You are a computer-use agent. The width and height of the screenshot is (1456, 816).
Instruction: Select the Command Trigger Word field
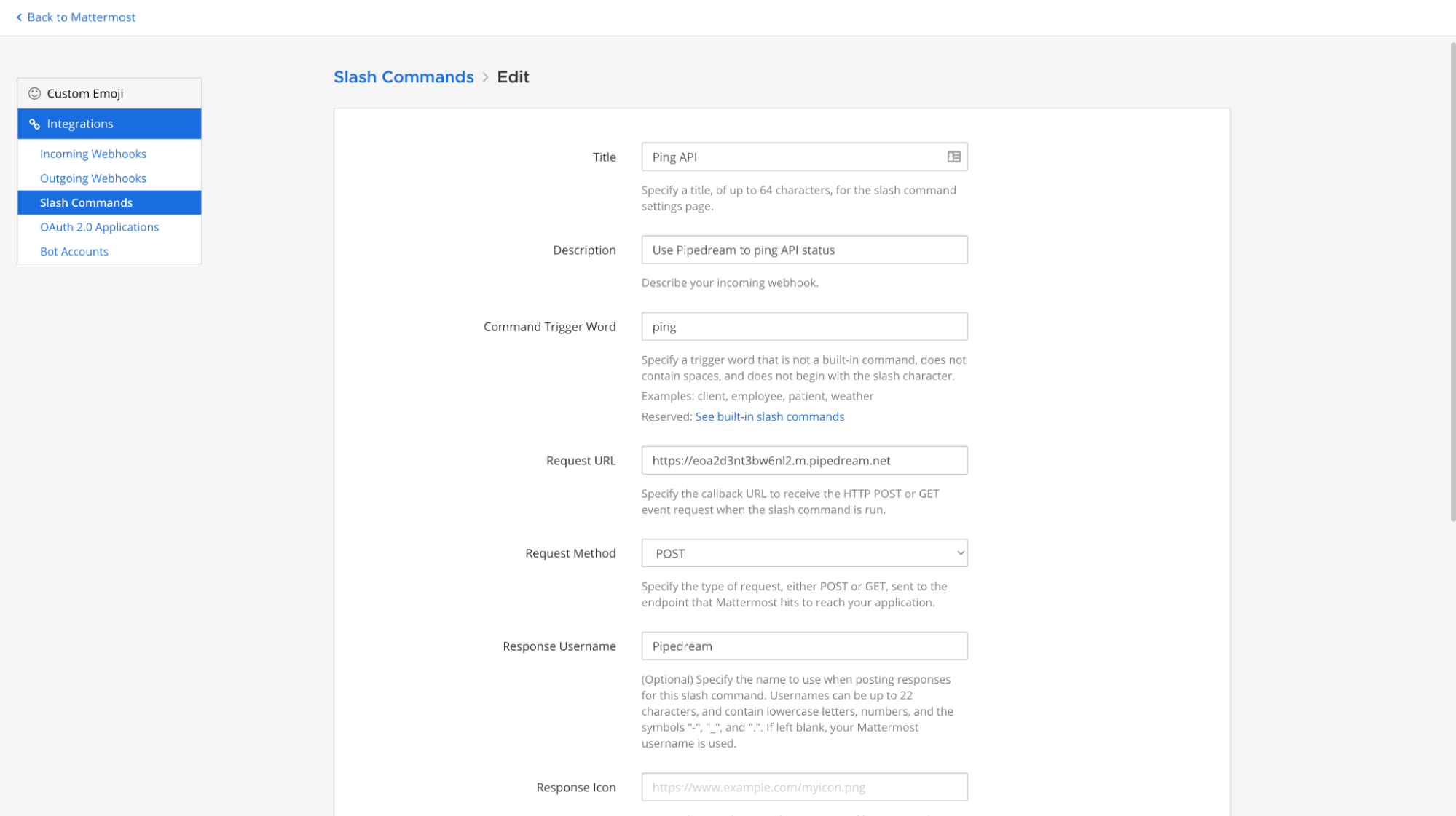[x=803, y=326]
